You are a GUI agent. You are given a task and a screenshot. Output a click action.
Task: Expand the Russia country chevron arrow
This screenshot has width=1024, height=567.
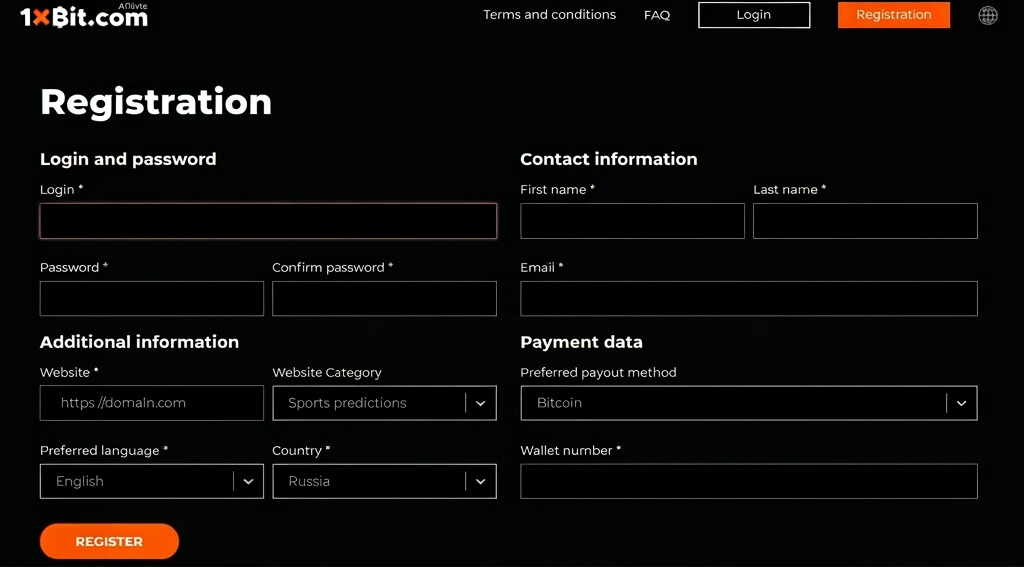coord(481,481)
